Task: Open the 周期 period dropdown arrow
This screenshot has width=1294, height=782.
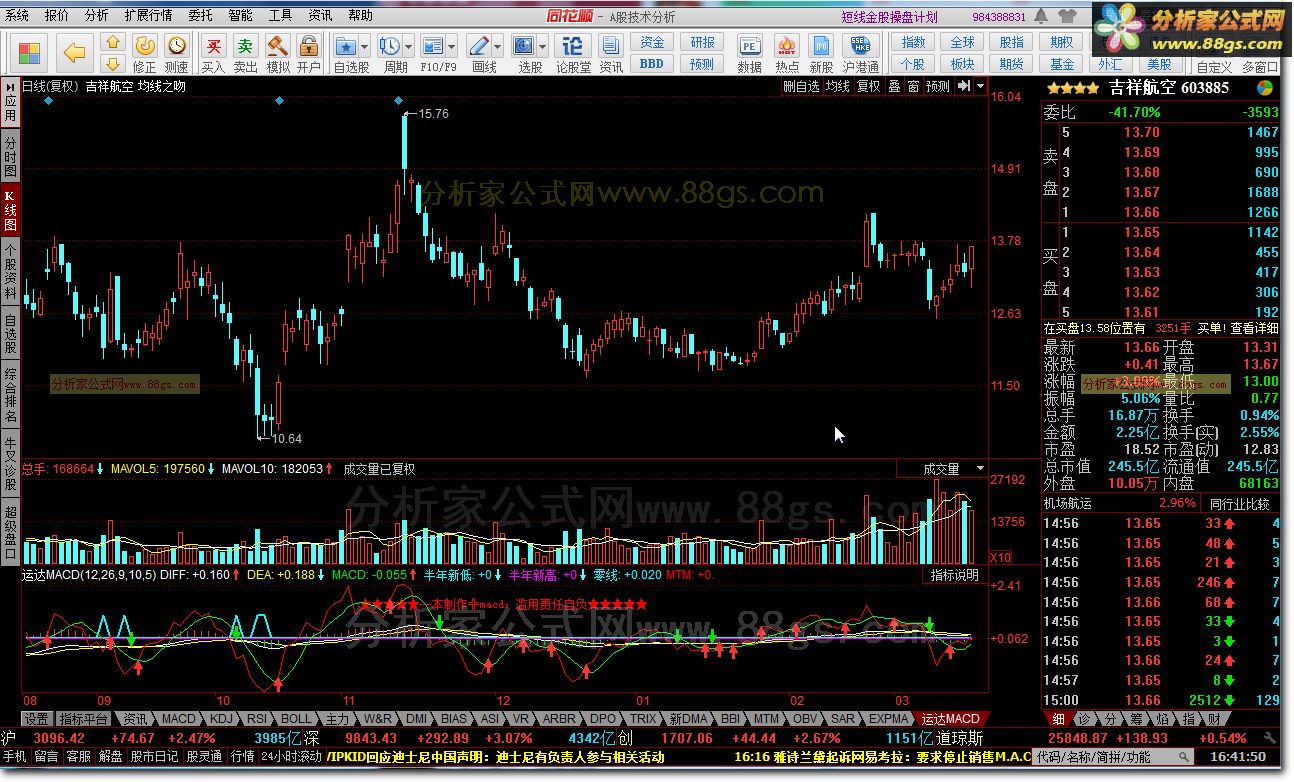Action: coord(408,46)
